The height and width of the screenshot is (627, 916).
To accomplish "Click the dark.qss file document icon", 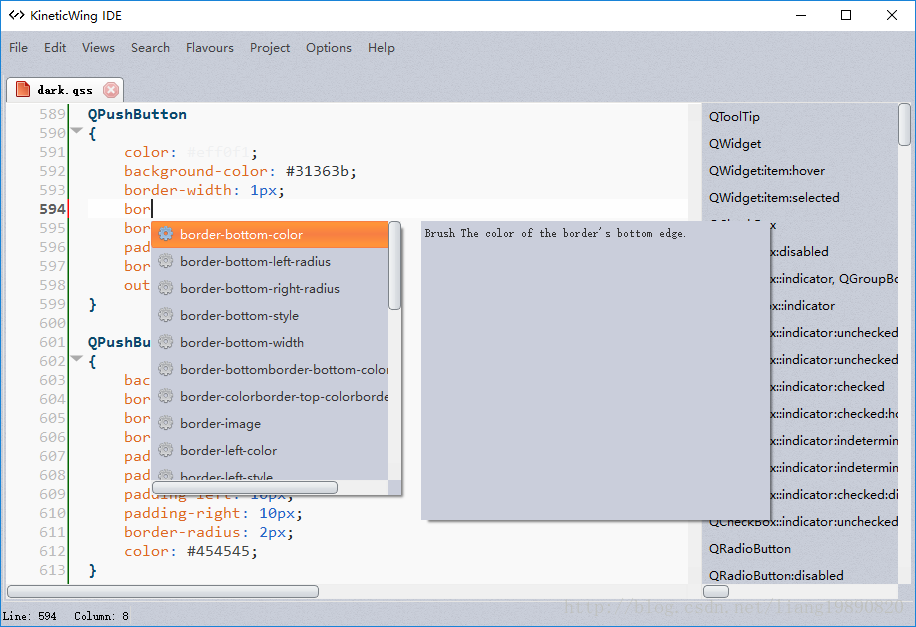I will point(23,89).
